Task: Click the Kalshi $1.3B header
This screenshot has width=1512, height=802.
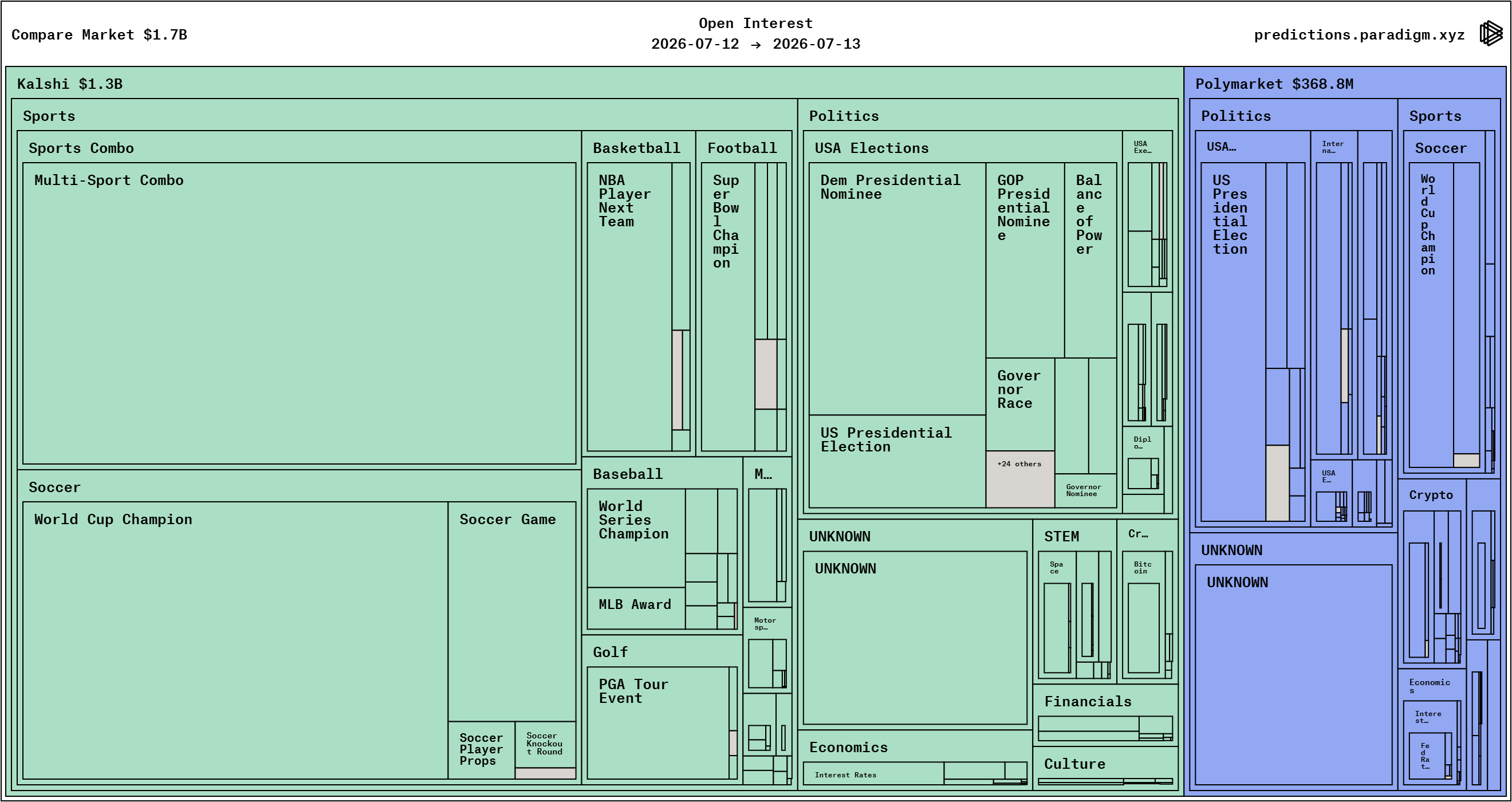Action: point(70,84)
